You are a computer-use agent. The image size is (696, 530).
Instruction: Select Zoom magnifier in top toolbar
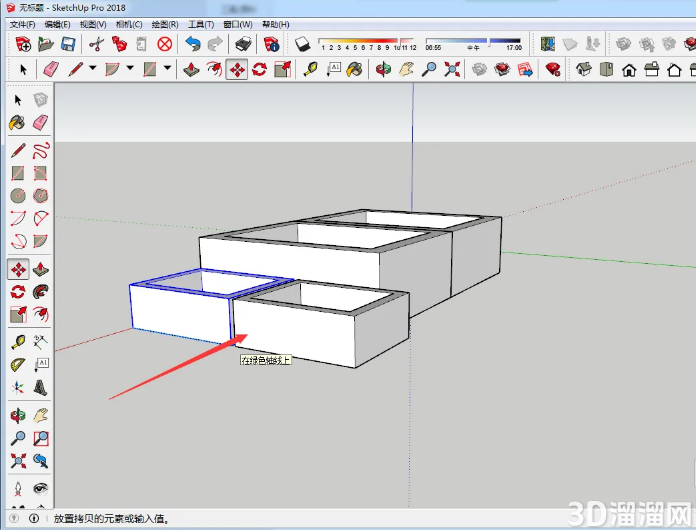[x=429, y=70]
